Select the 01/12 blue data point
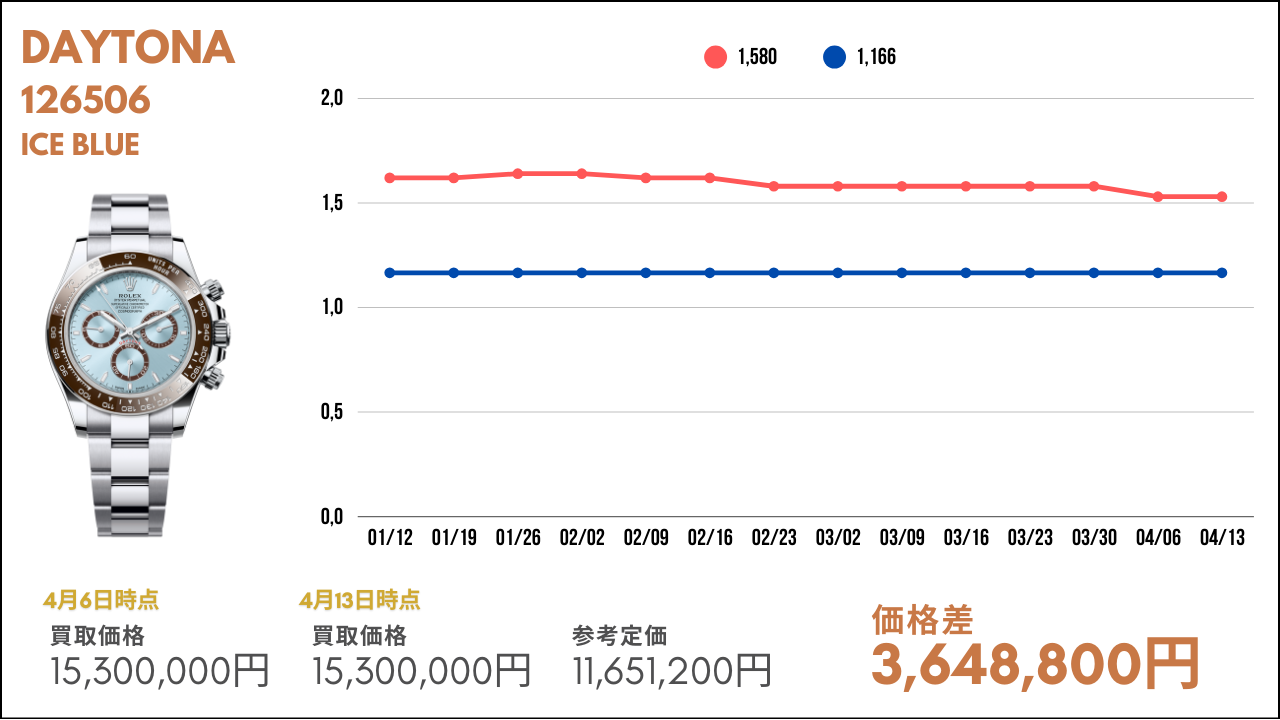Screen dimensions: 1280x720 tap(390, 273)
